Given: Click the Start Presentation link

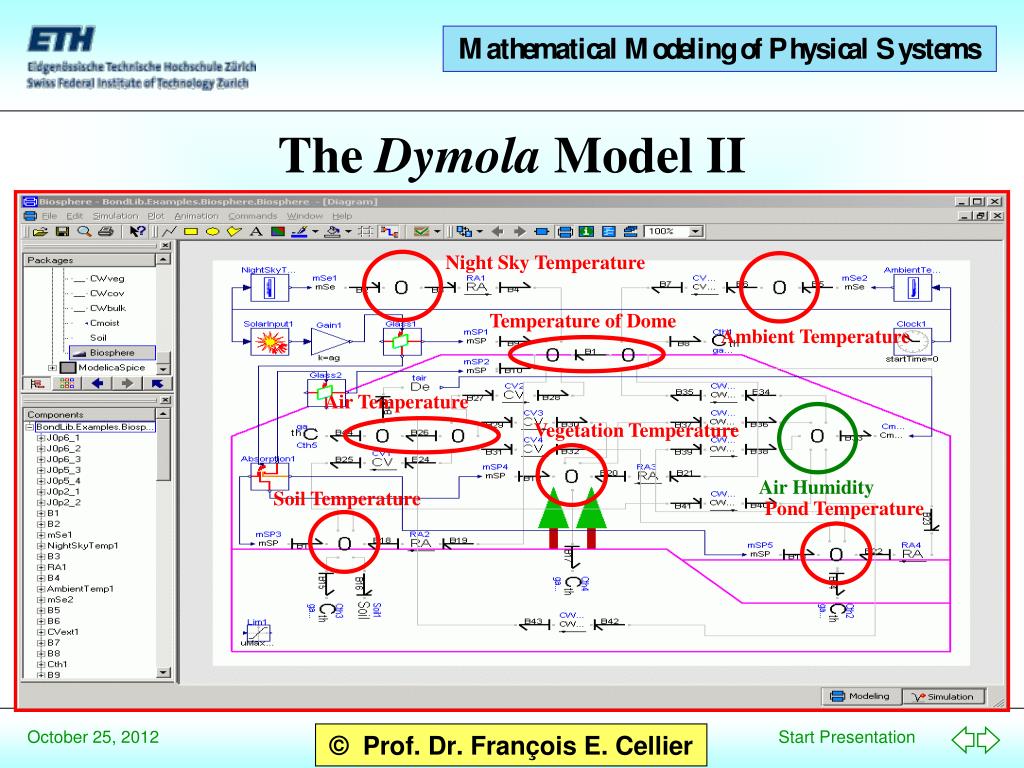Looking at the screenshot, I should pos(846,737).
